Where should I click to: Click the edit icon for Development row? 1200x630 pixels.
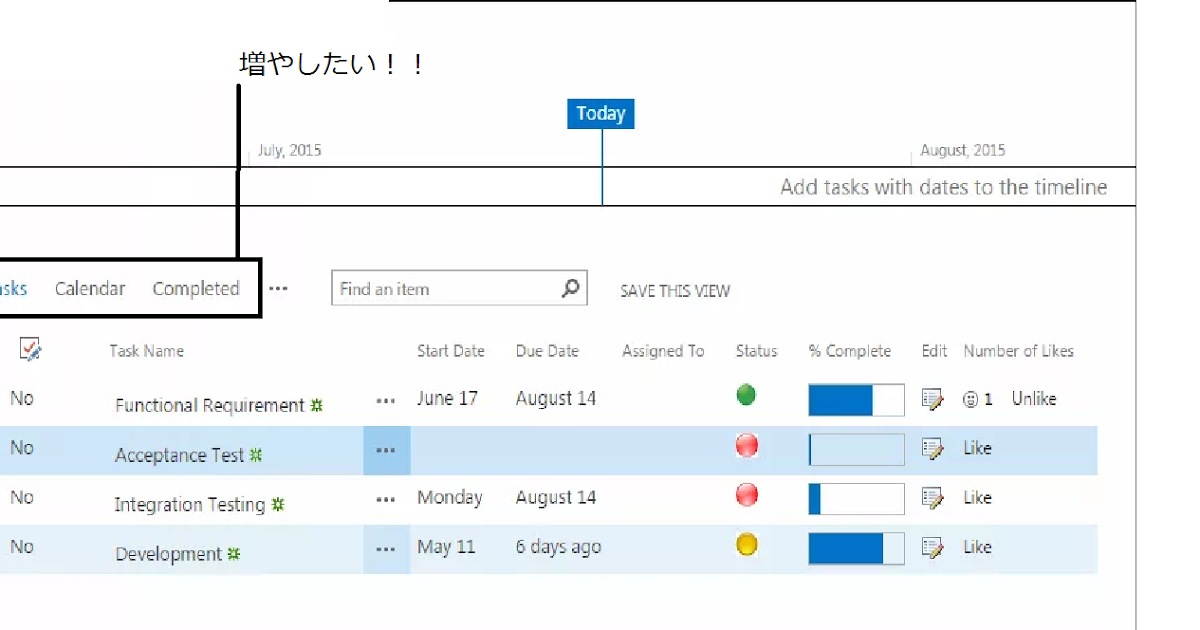click(x=933, y=547)
